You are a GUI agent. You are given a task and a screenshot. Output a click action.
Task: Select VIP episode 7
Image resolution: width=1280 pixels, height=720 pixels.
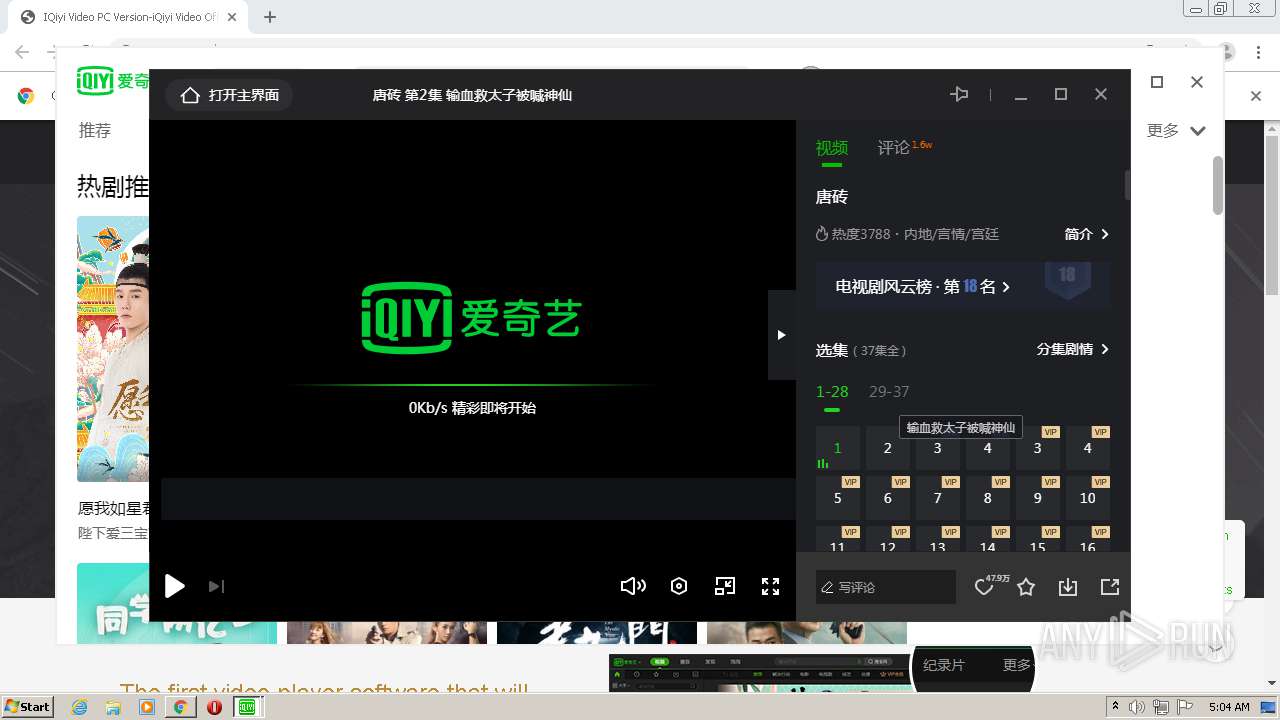(x=938, y=498)
